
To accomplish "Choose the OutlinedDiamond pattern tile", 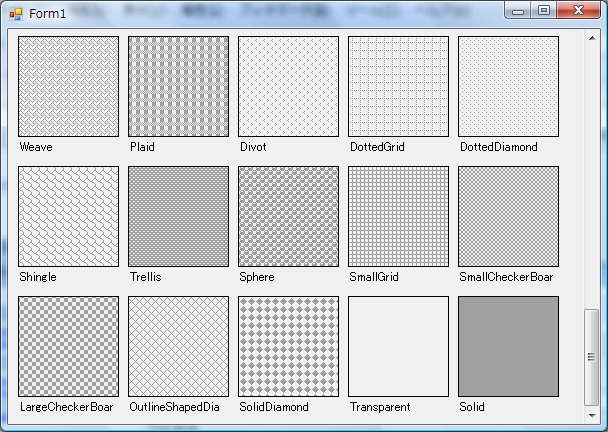I will tap(178, 346).
